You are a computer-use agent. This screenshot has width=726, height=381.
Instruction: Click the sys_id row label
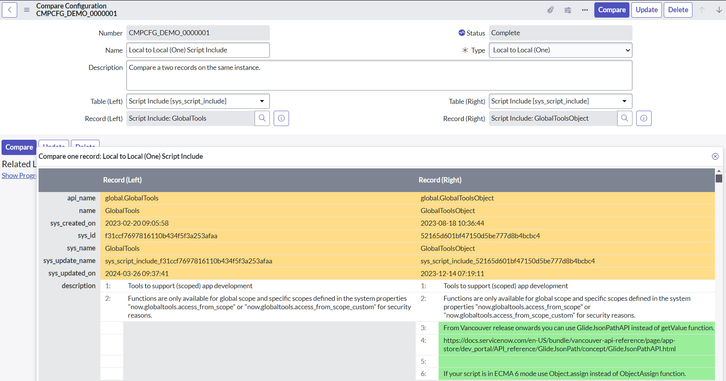click(x=87, y=236)
